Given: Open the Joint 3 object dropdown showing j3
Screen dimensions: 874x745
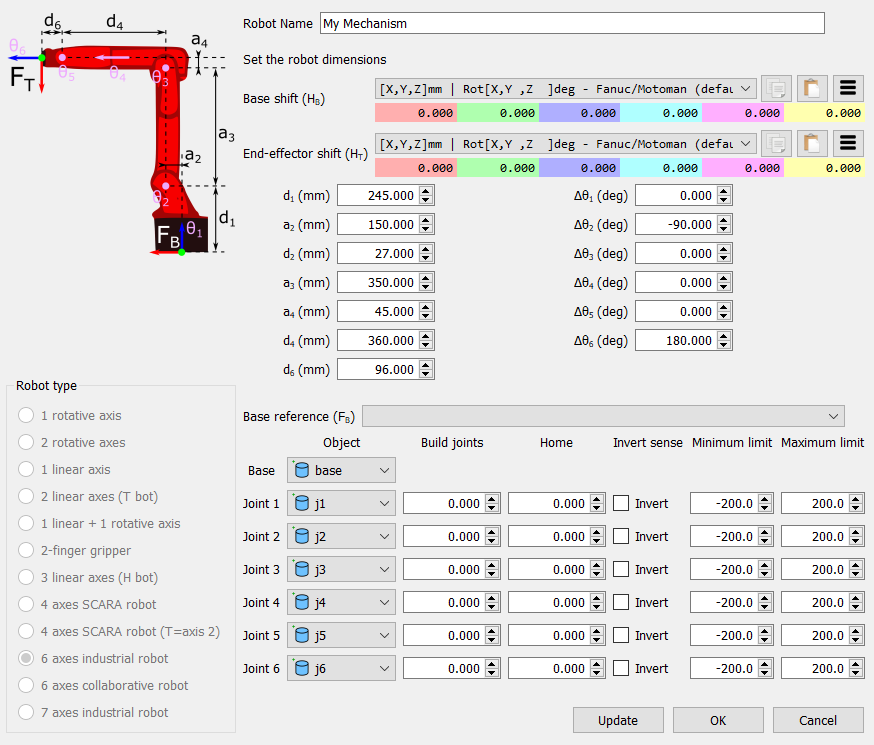Looking at the screenshot, I should [x=341, y=570].
